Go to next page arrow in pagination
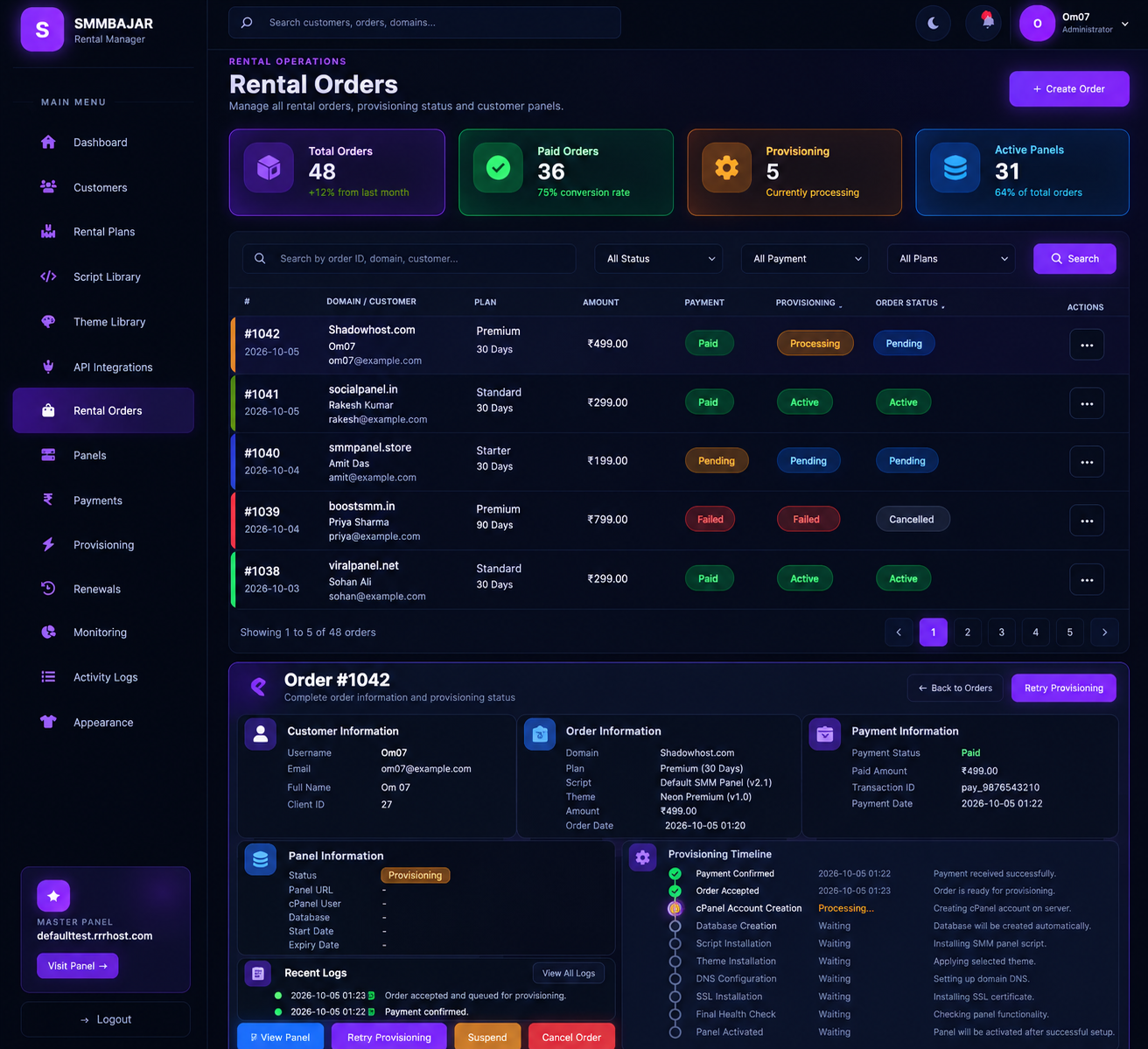 point(1104,633)
